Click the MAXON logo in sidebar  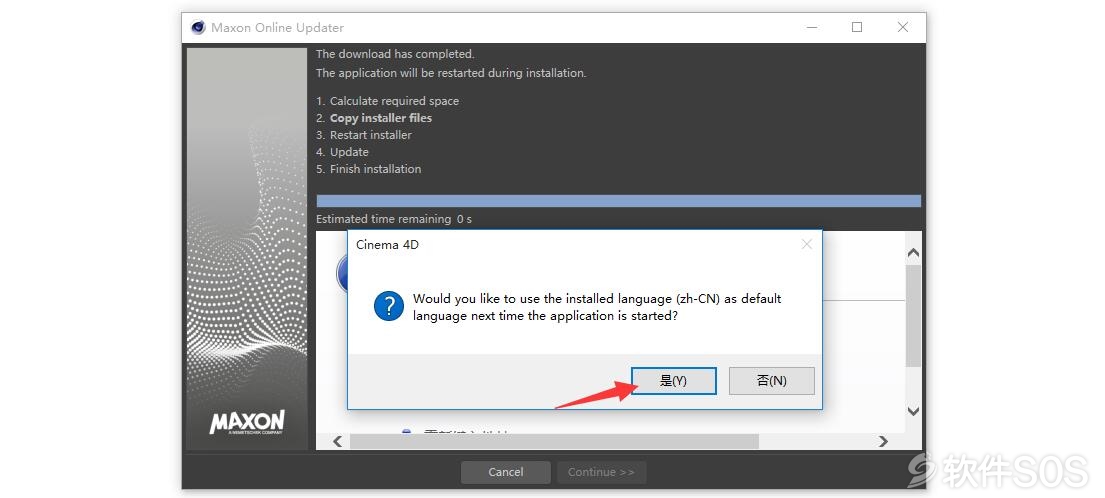pos(247,423)
